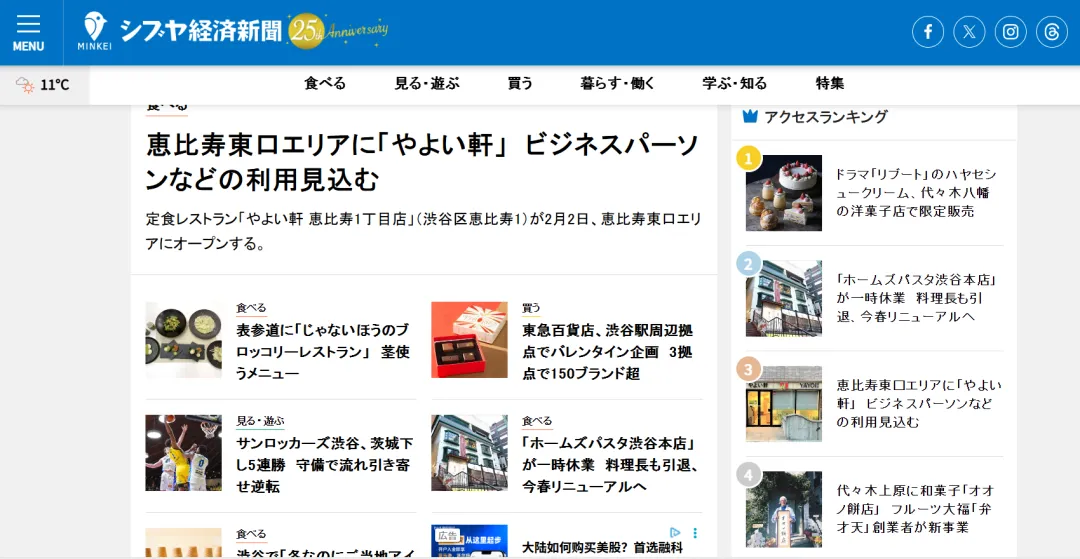Open the Threads social icon
Screen dimensions: 1080x559
click(x=1052, y=32)
